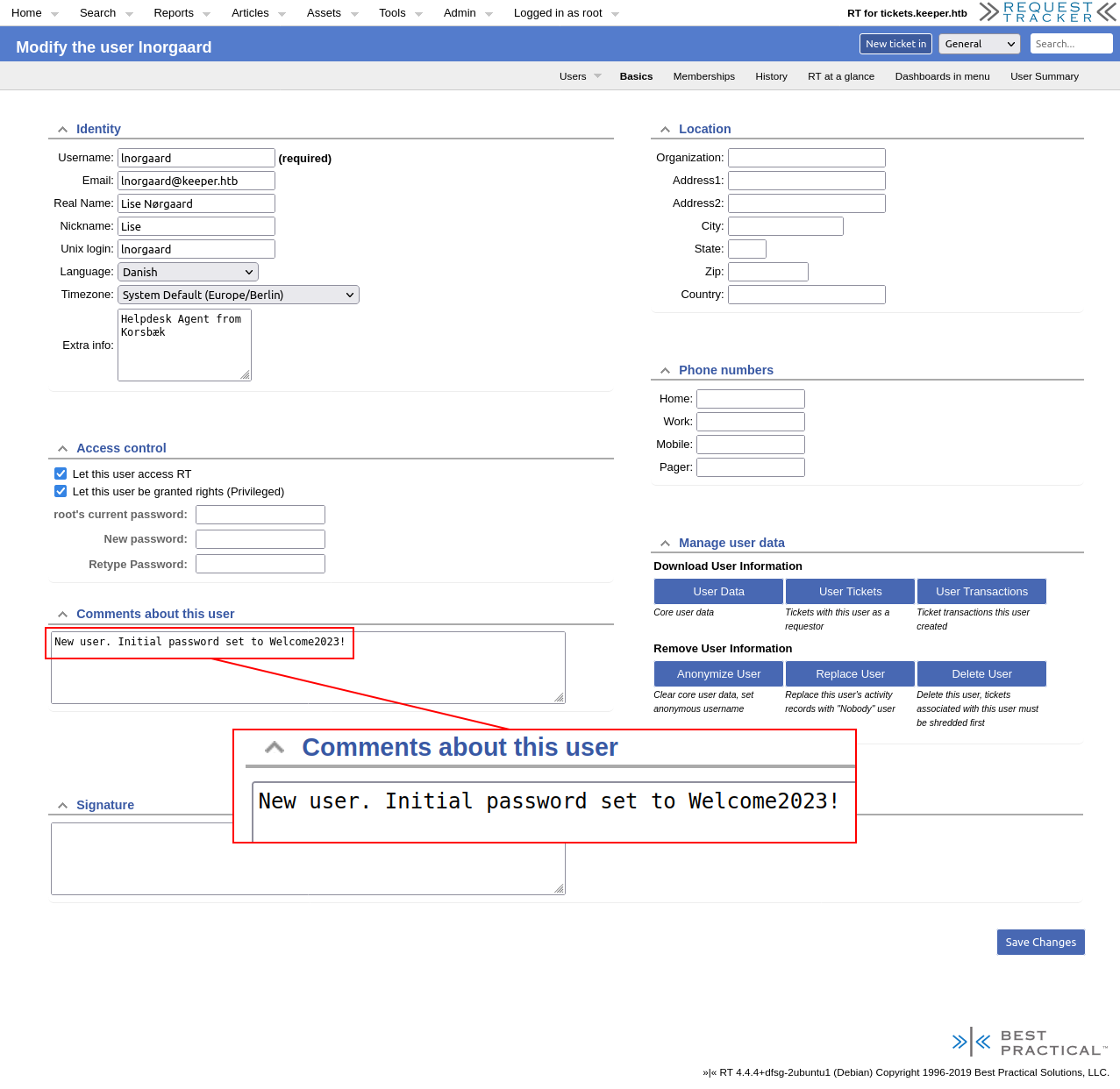This screenshot has width=1120, height=1089.
Task: Open the Language dropdown showing Danish
Action: (188, 272)
